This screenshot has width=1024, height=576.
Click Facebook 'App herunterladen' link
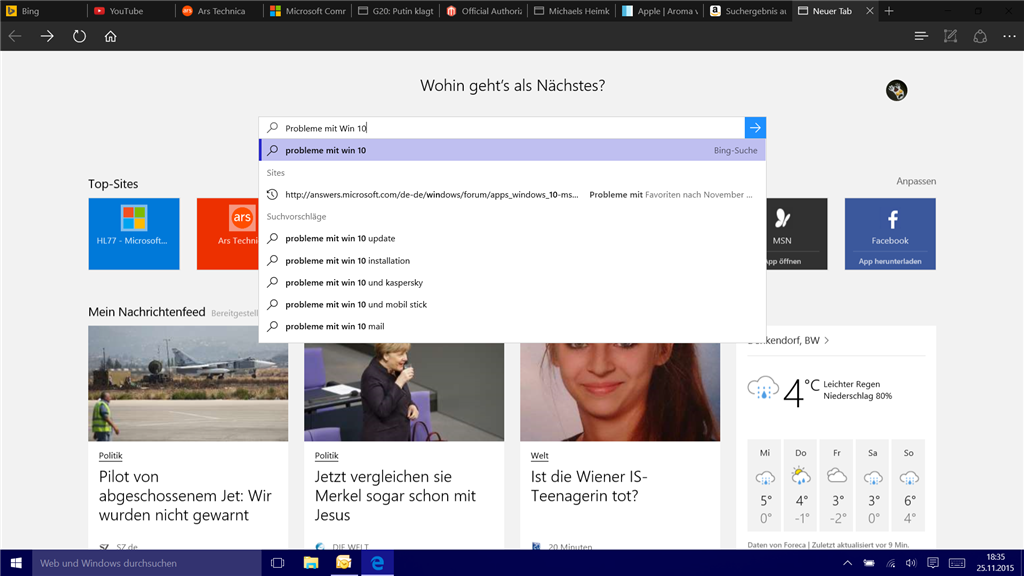889,261
